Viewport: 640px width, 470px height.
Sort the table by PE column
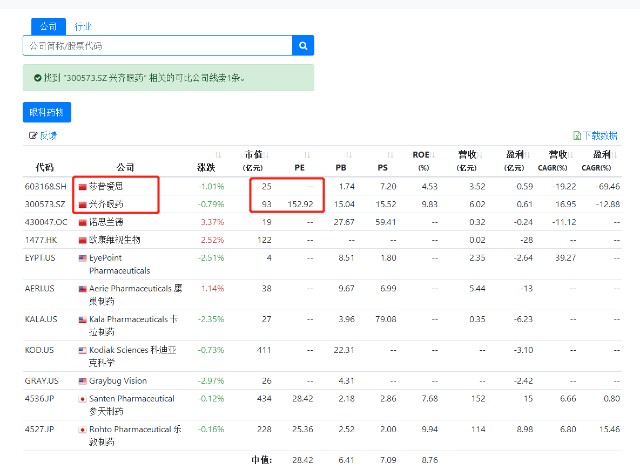tap(307, 155)
